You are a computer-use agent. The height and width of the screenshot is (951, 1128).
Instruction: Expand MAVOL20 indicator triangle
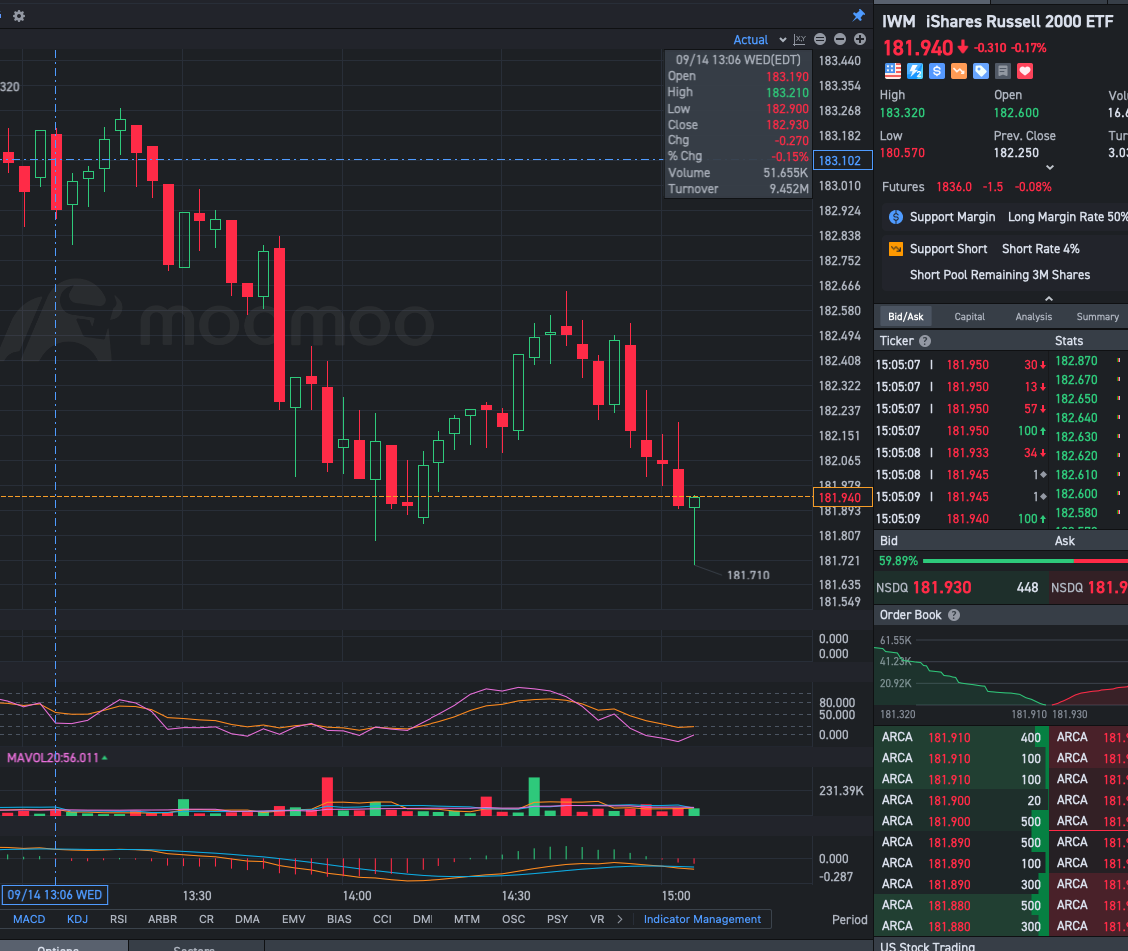(105, 758)
